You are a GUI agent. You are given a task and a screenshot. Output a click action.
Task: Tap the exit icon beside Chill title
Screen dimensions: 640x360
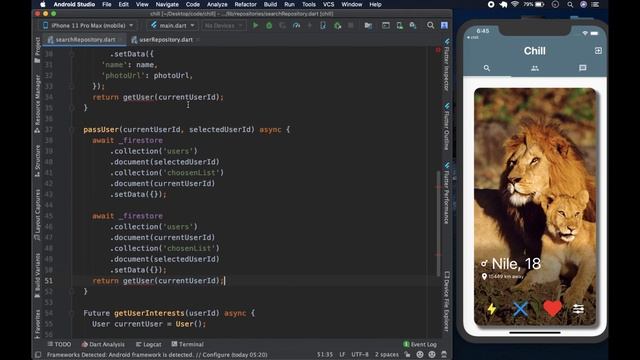pyautogui.click(x=598, y=51)
